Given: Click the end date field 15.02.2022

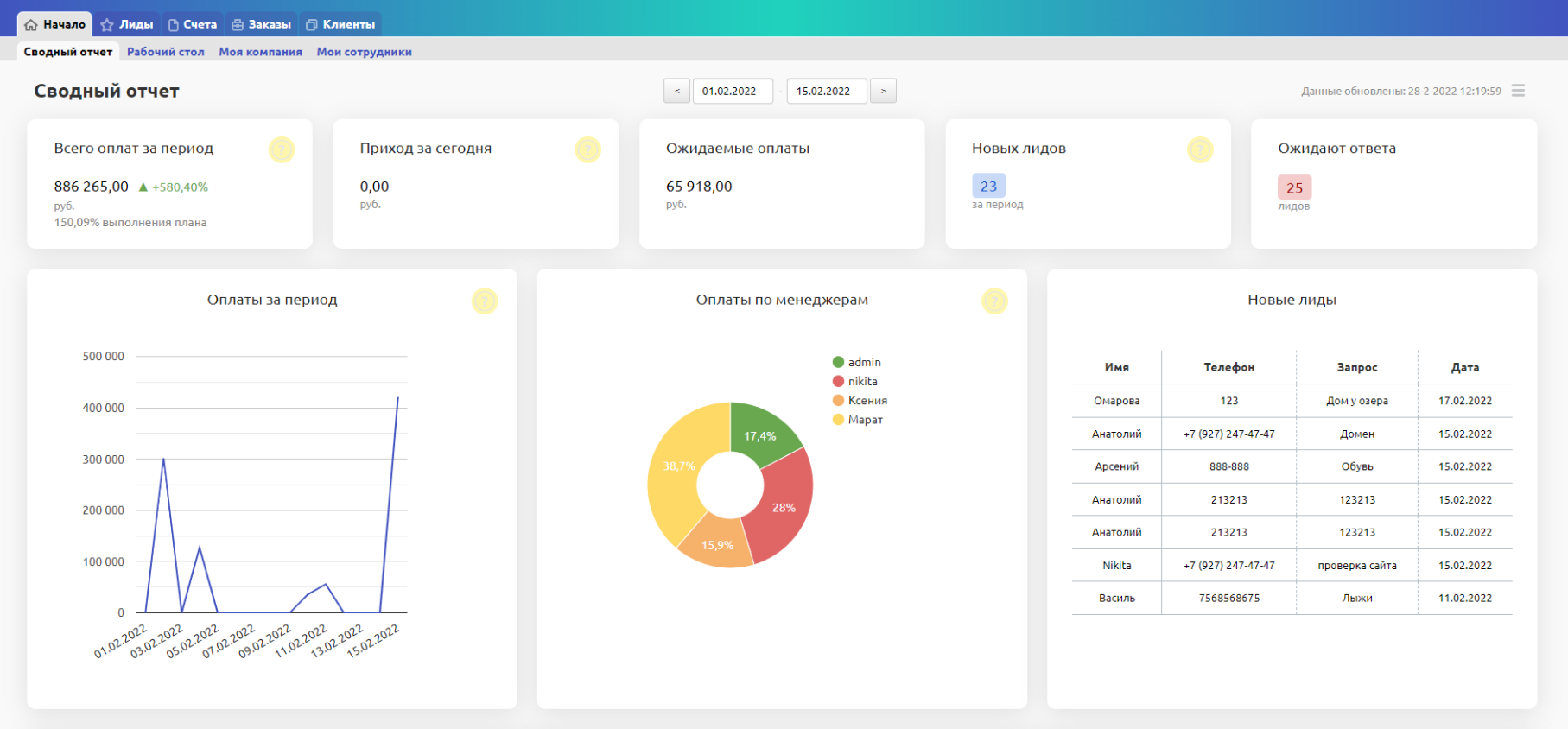Looking at the screenshot, I should pyautogui.click(x=826, y=91).
